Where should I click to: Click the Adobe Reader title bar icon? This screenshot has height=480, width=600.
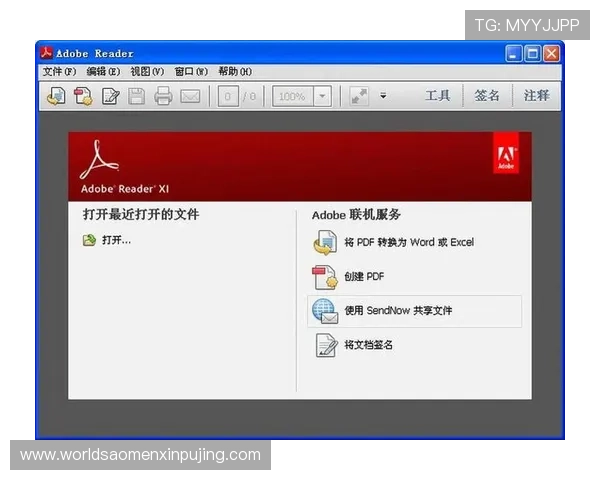tap(46, 53)
